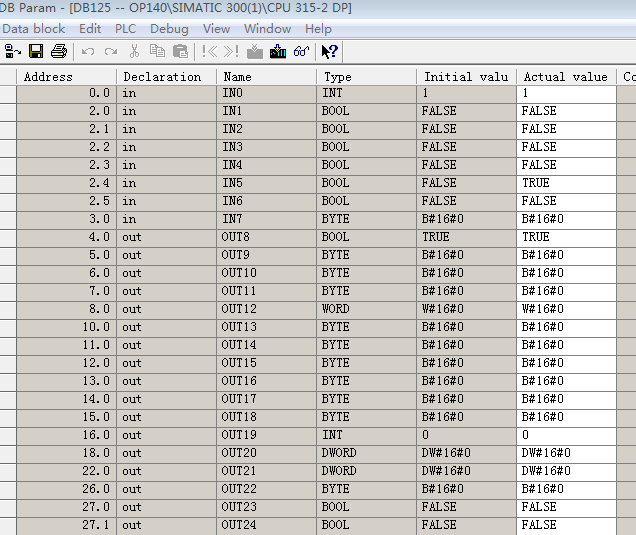
Task: Click actual value cell of IN6
Action: (x=567, y=201)
